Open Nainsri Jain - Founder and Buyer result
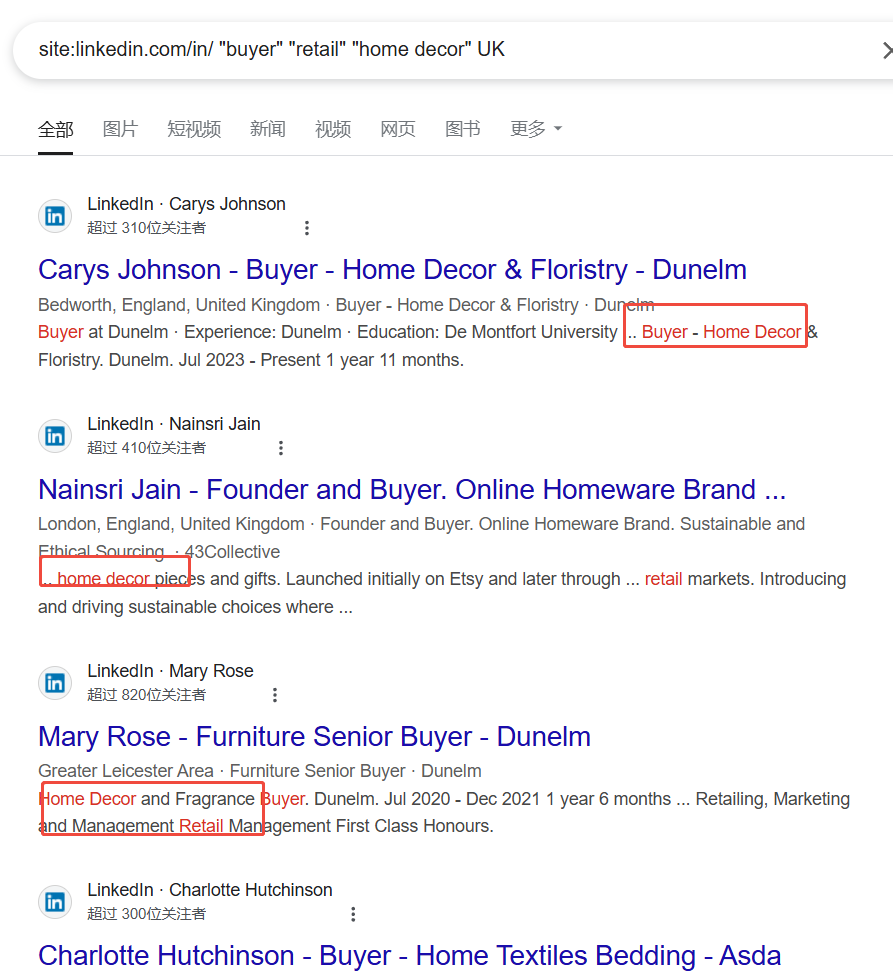 point(412,490)
